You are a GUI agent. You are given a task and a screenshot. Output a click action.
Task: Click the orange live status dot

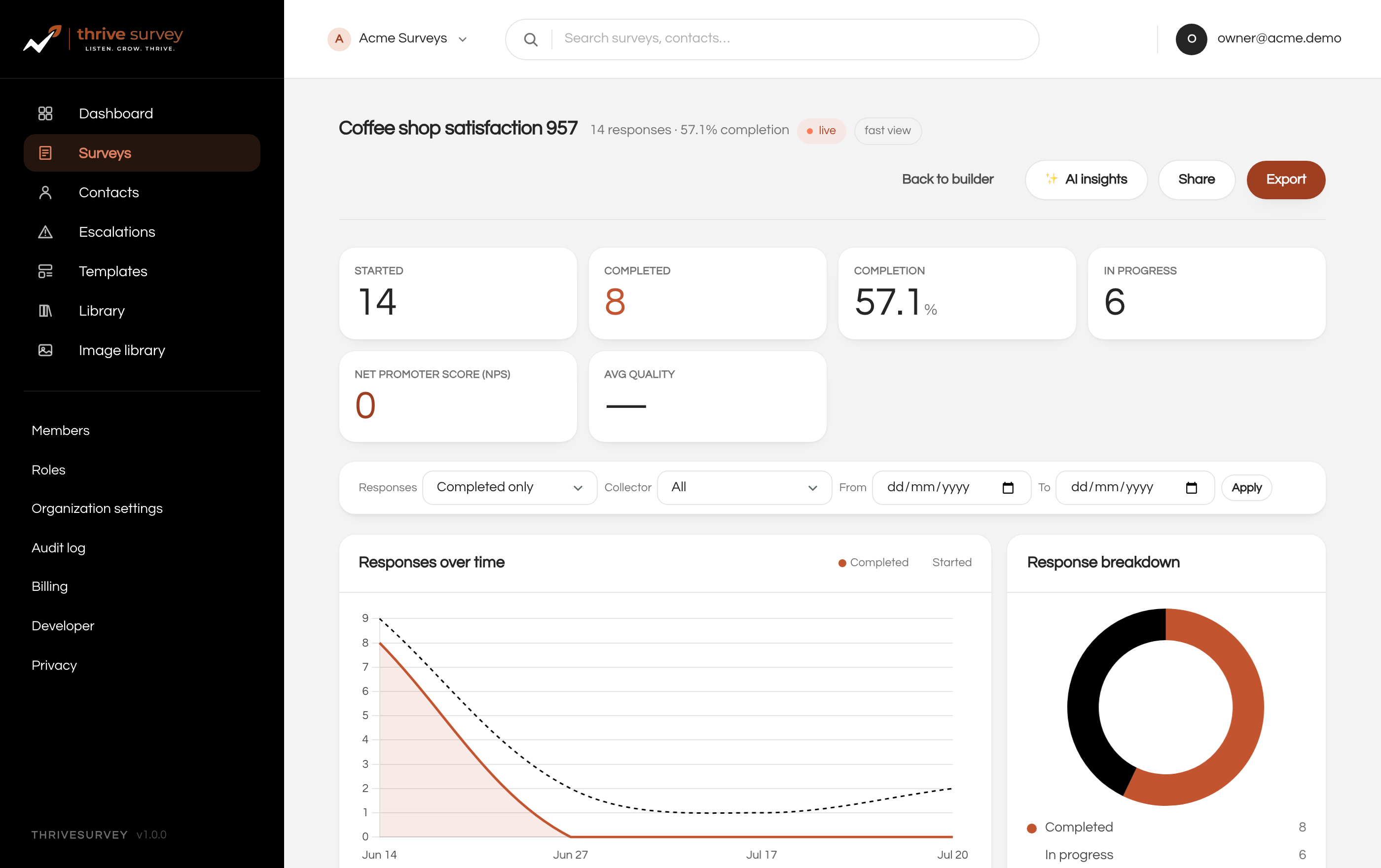[809, 131]
